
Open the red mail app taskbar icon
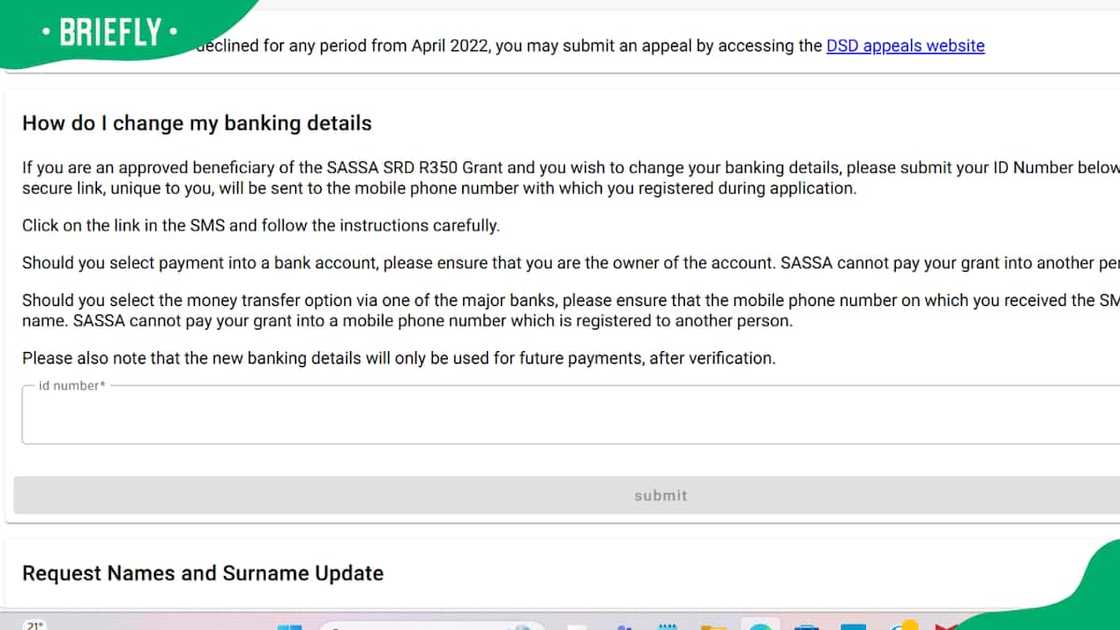[945, 627]
